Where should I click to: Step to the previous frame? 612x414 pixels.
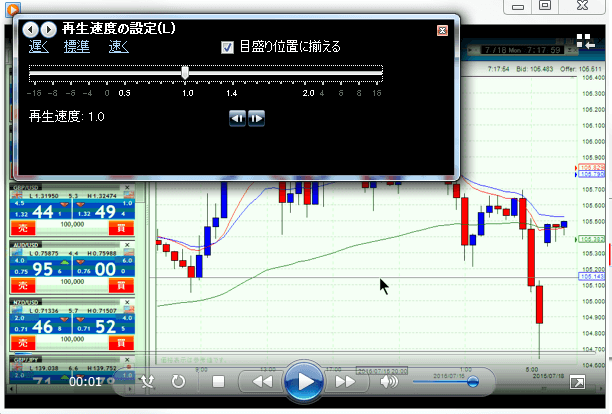(238, 117)
